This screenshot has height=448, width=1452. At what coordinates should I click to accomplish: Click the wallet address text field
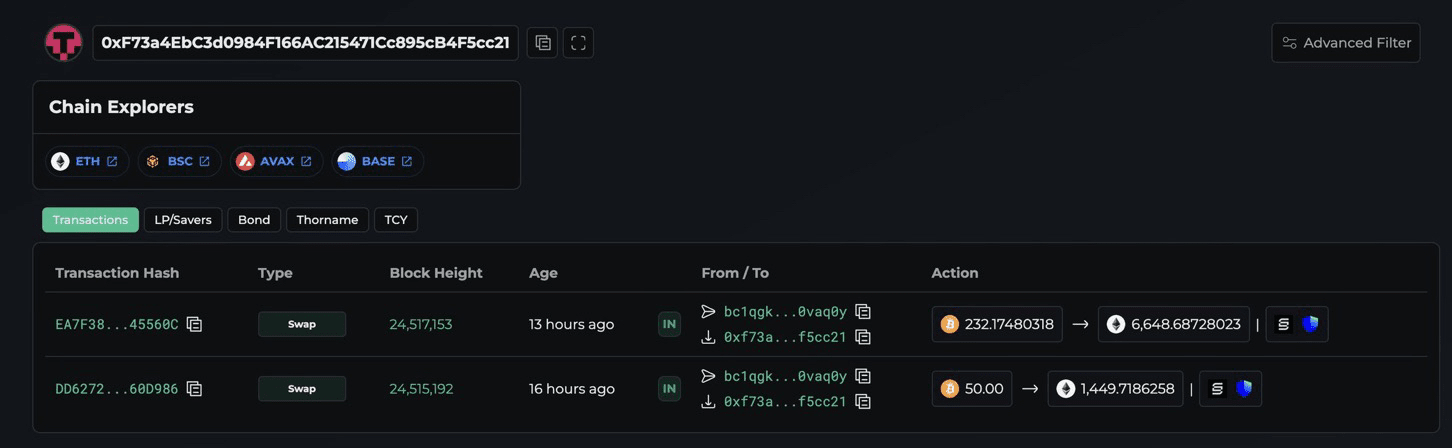[x=305, y=43]
